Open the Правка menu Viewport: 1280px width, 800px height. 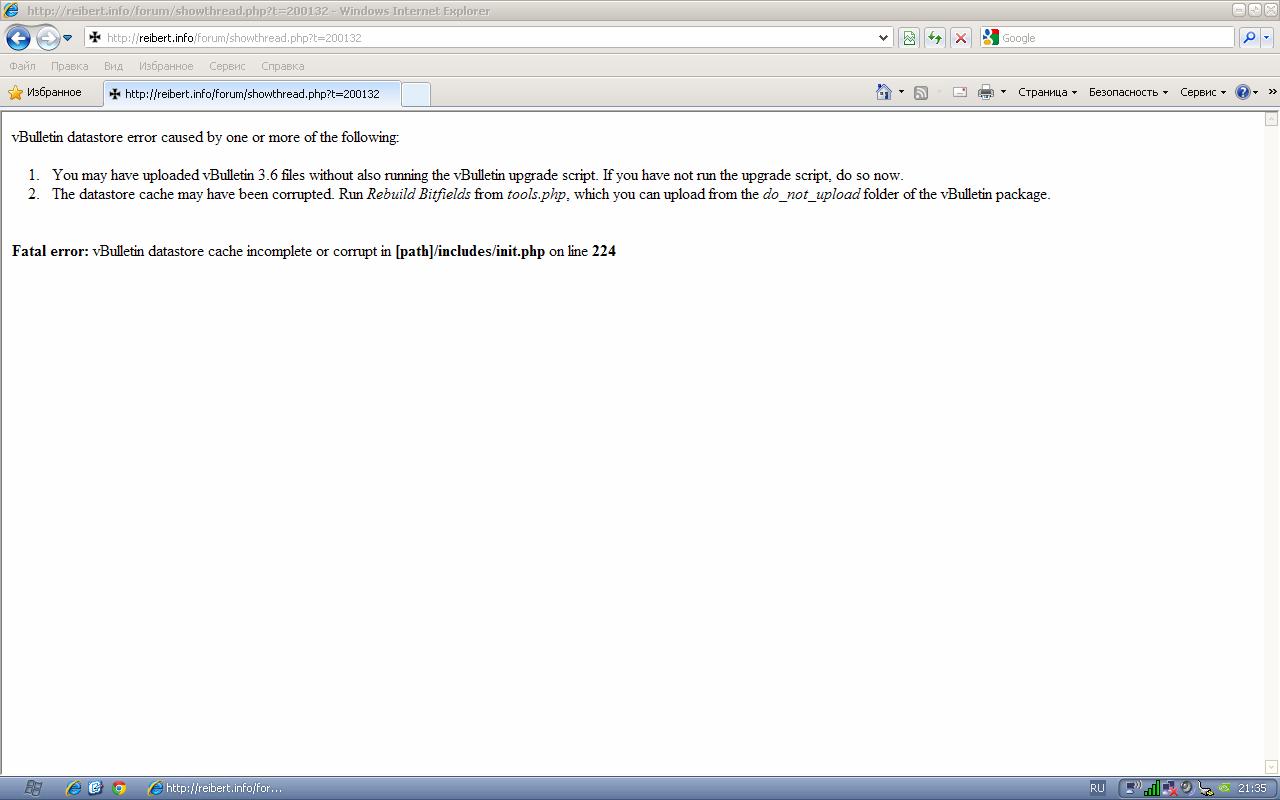coord(69,66)
